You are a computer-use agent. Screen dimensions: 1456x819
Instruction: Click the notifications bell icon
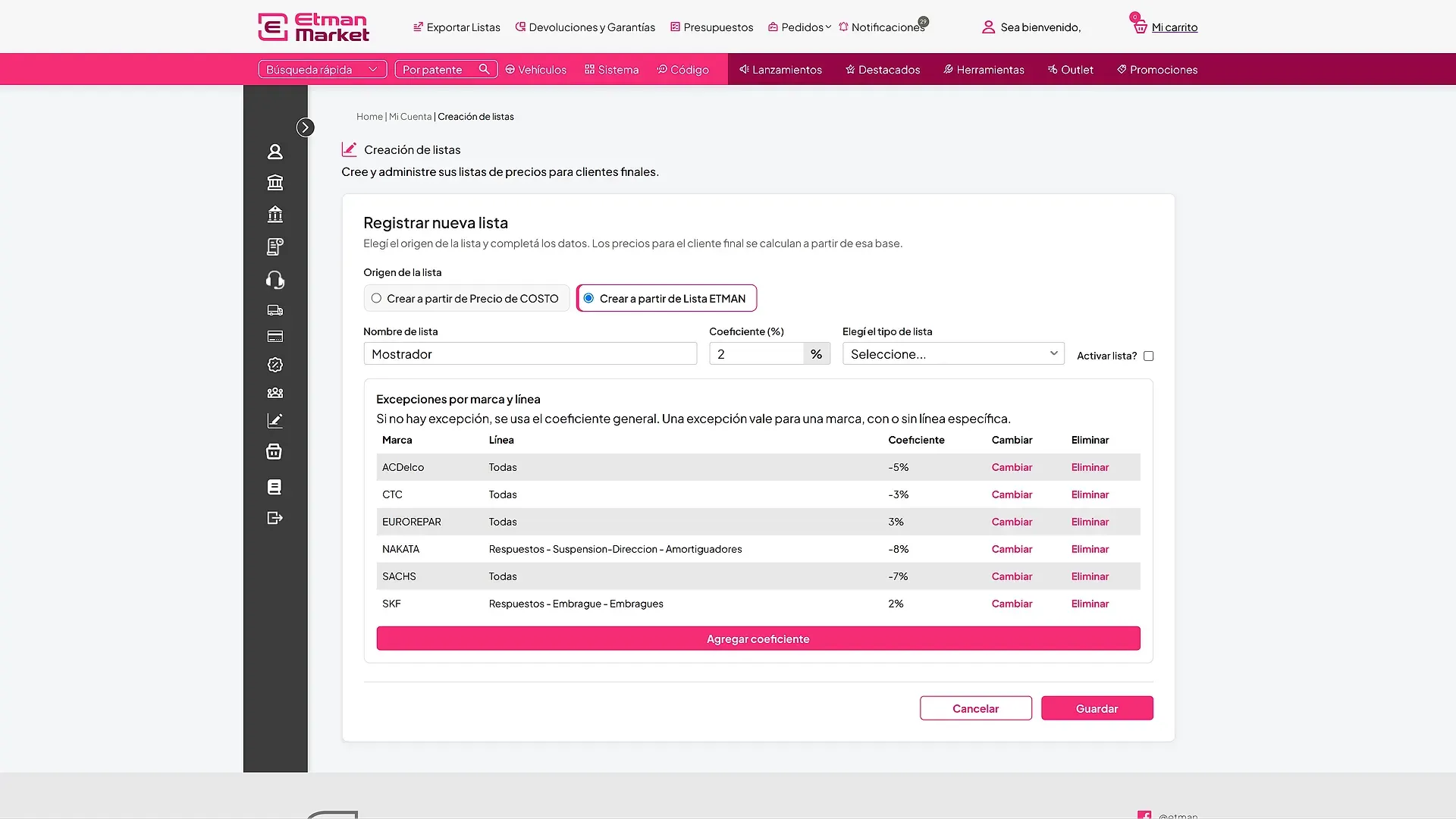843,27
